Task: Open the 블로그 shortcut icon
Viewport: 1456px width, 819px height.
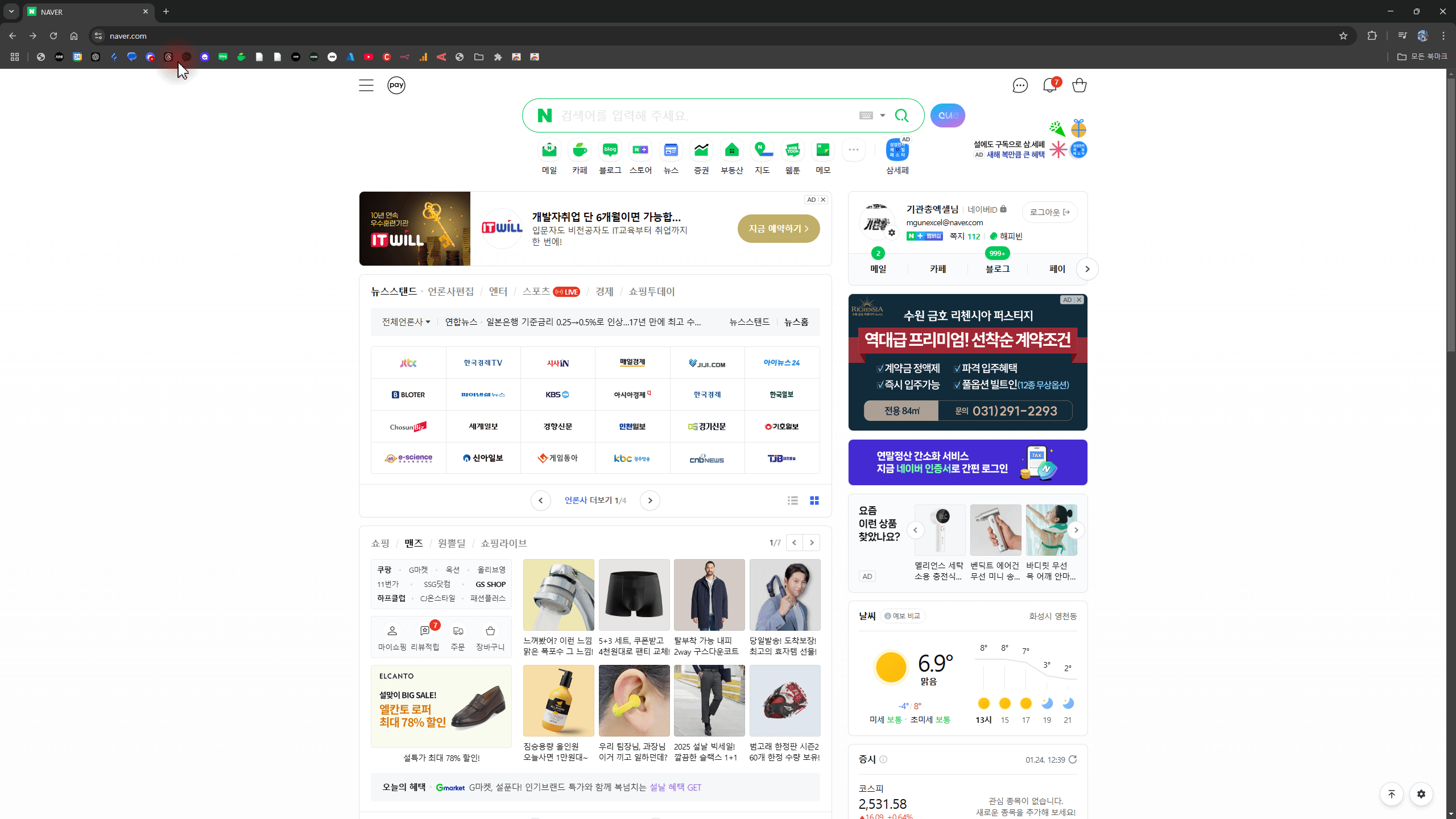Action: pyautogui.click(x=610, y=150)
